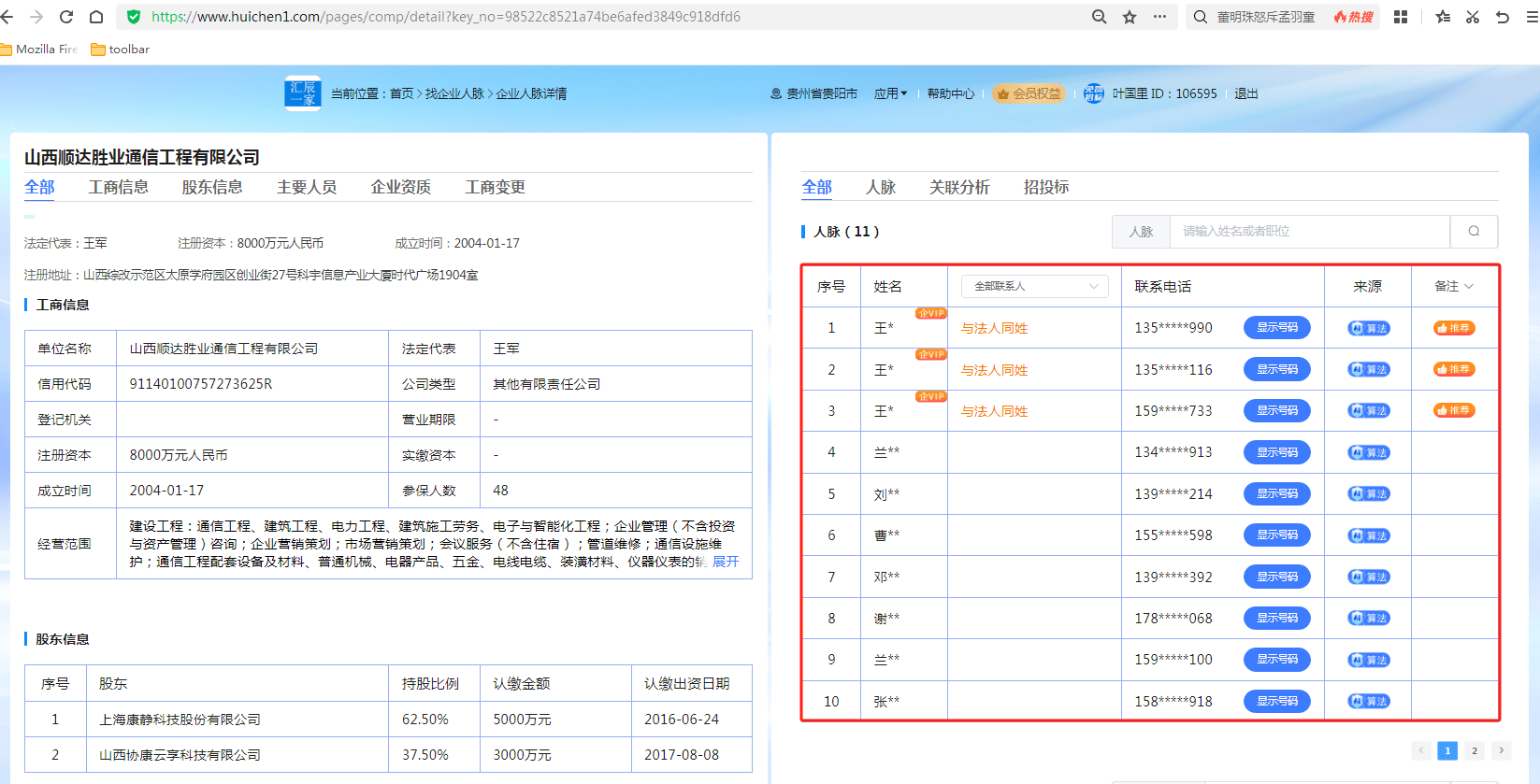Viewport: 1540px width, 784px height.
Task: Click the next page arrow in pagination
Action: [1502, 750]
